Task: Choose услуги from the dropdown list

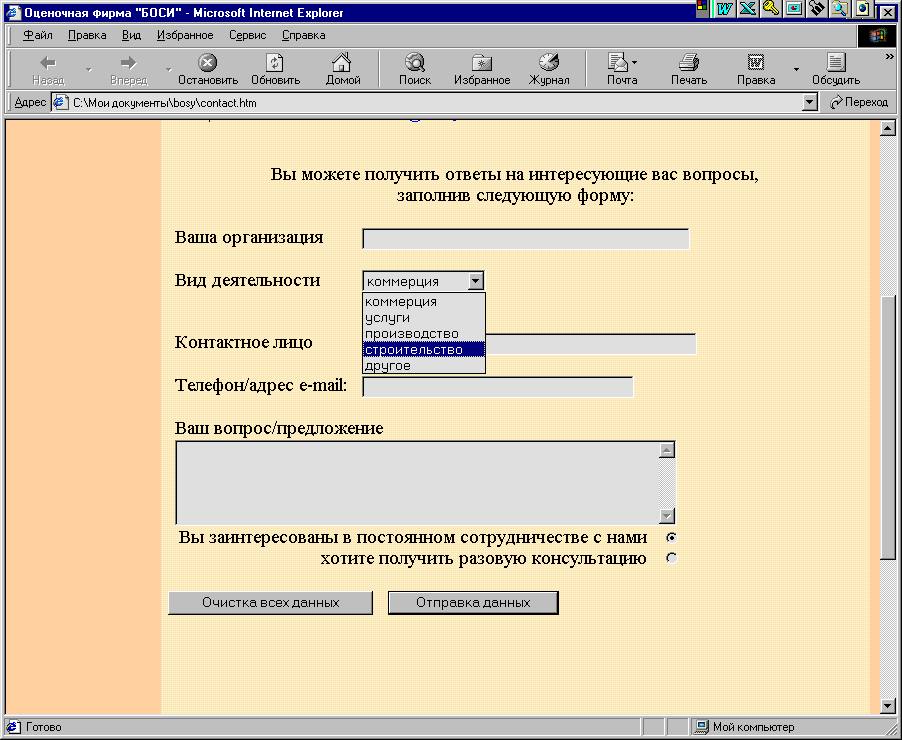Action: click(424, 318)
